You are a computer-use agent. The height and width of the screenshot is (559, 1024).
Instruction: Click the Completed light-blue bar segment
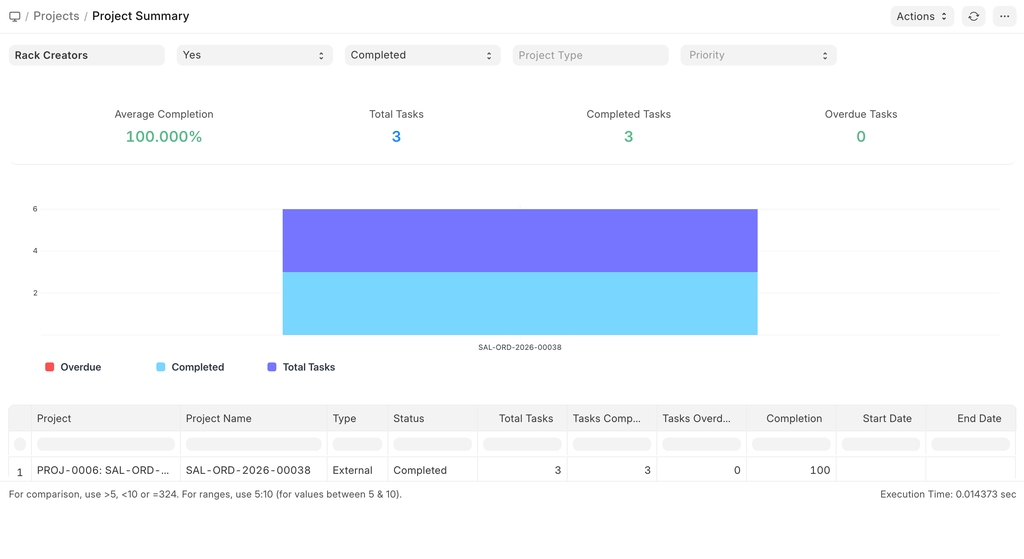click(x=519, y=303)
